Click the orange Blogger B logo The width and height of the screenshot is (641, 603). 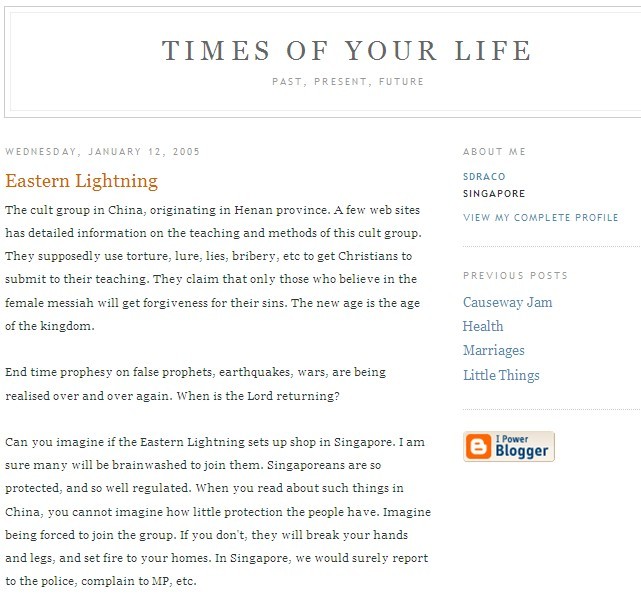click(478, 446)
